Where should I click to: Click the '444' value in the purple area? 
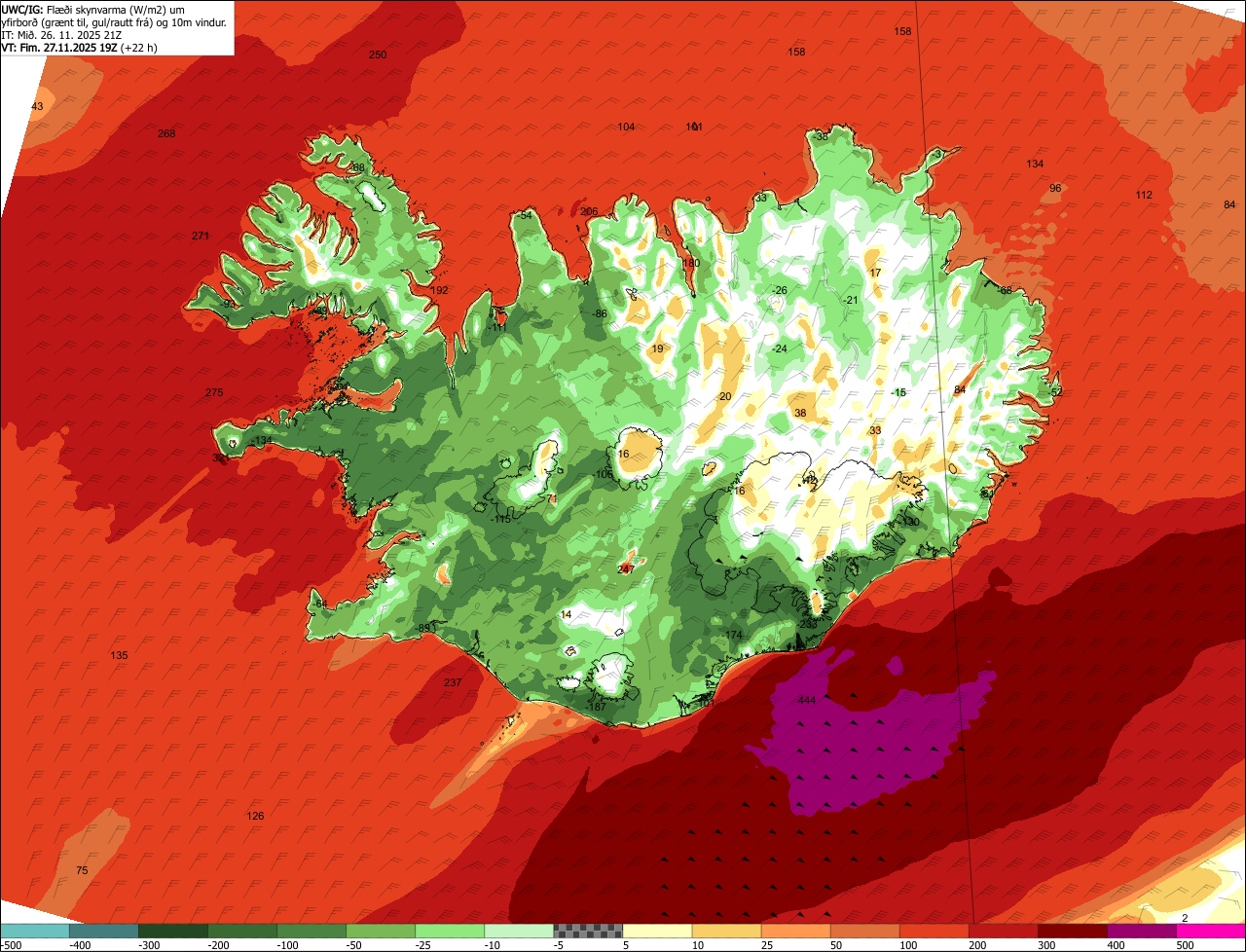click(x=806, y=701)
